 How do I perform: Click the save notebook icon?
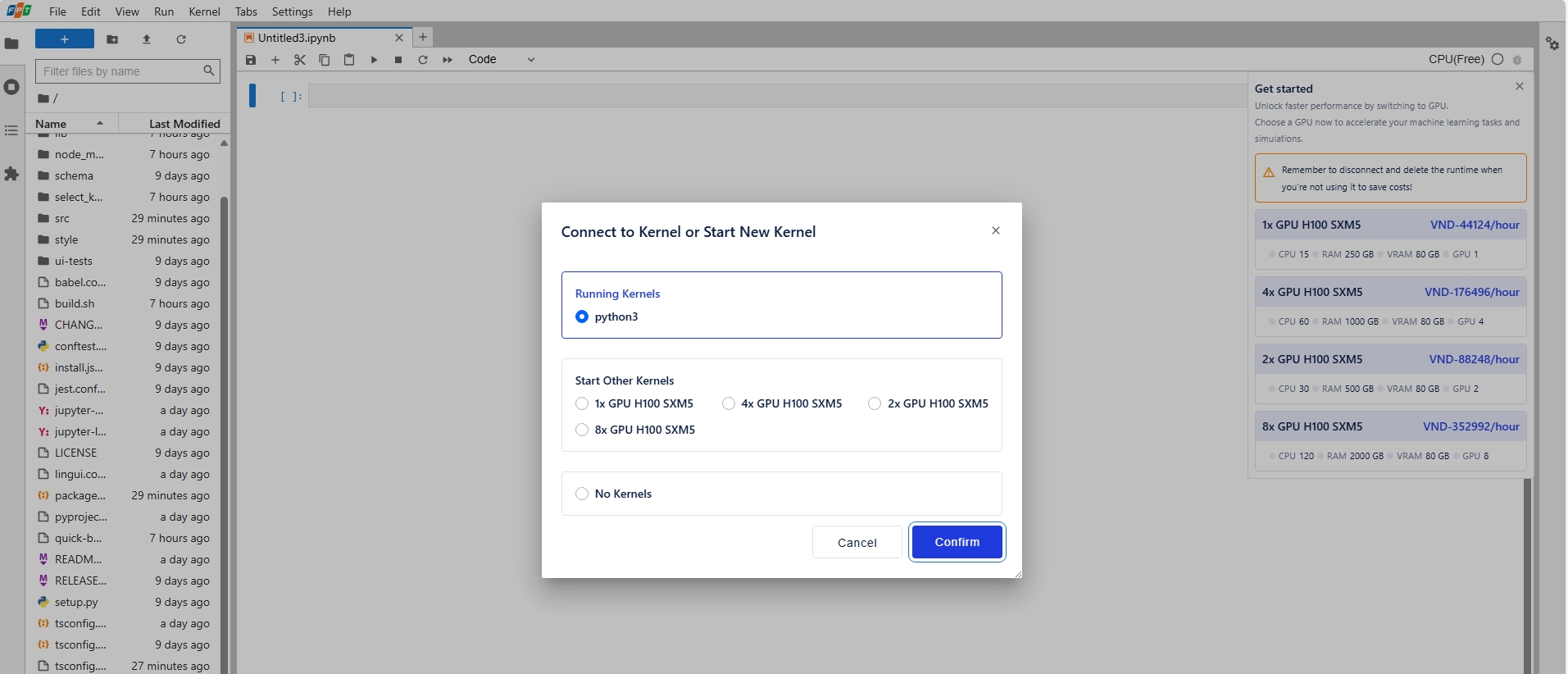251,60
